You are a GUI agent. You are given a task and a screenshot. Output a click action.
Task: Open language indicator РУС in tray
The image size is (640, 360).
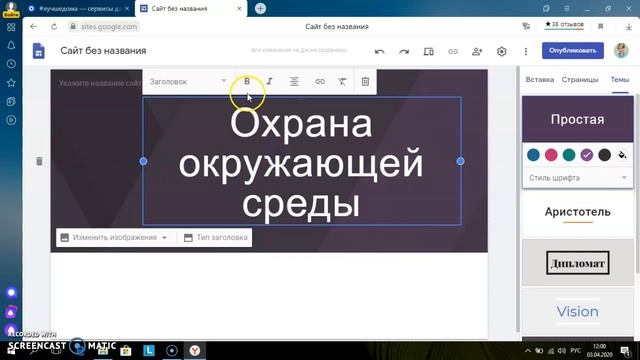point(576,351)
